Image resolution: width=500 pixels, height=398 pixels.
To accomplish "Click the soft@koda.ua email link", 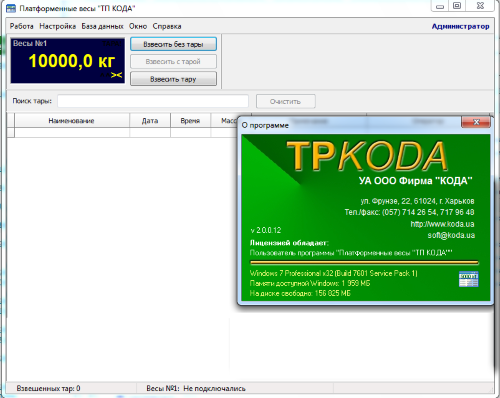I will pos(451,235).
